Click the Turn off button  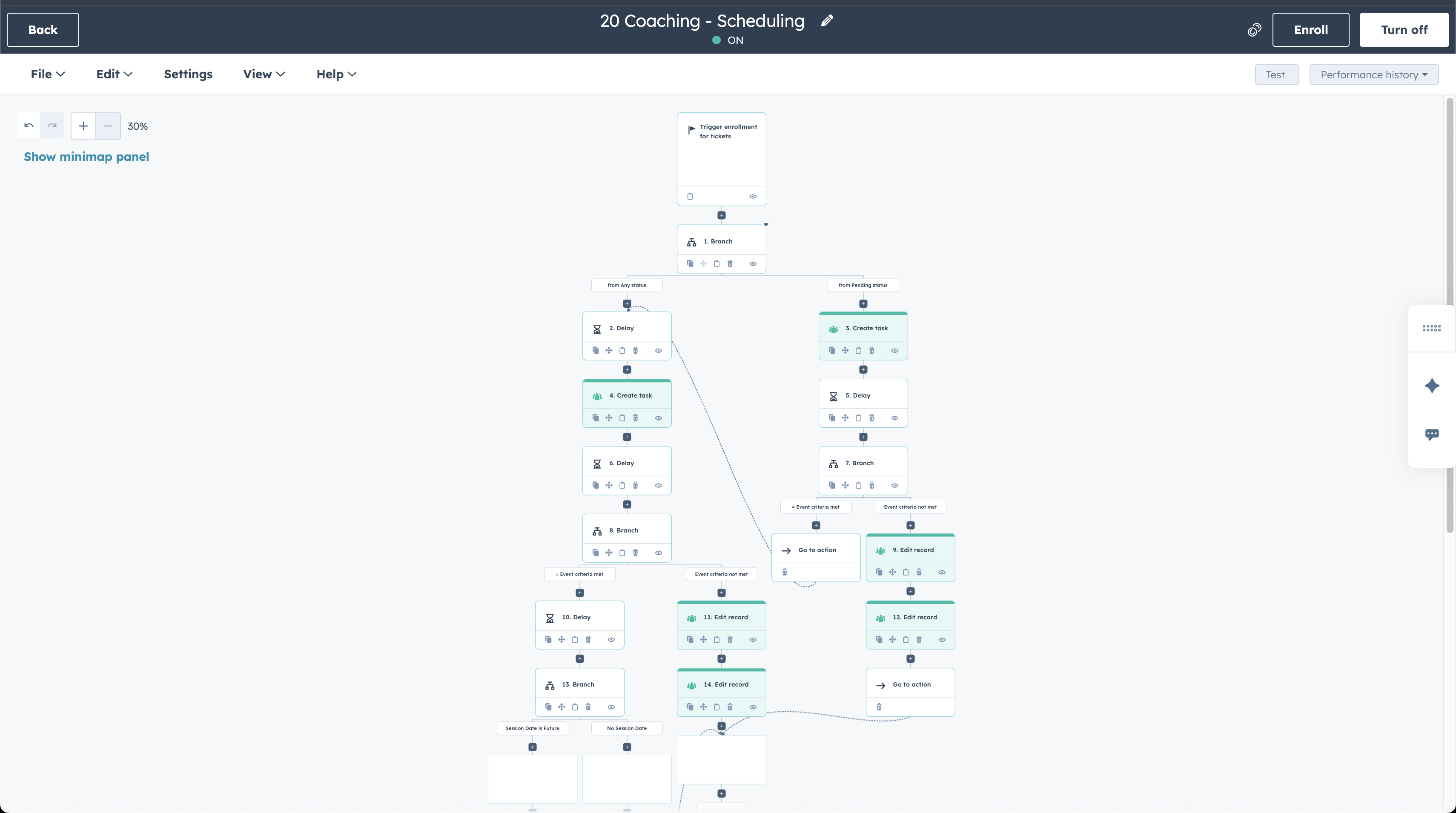(1404, 30)
